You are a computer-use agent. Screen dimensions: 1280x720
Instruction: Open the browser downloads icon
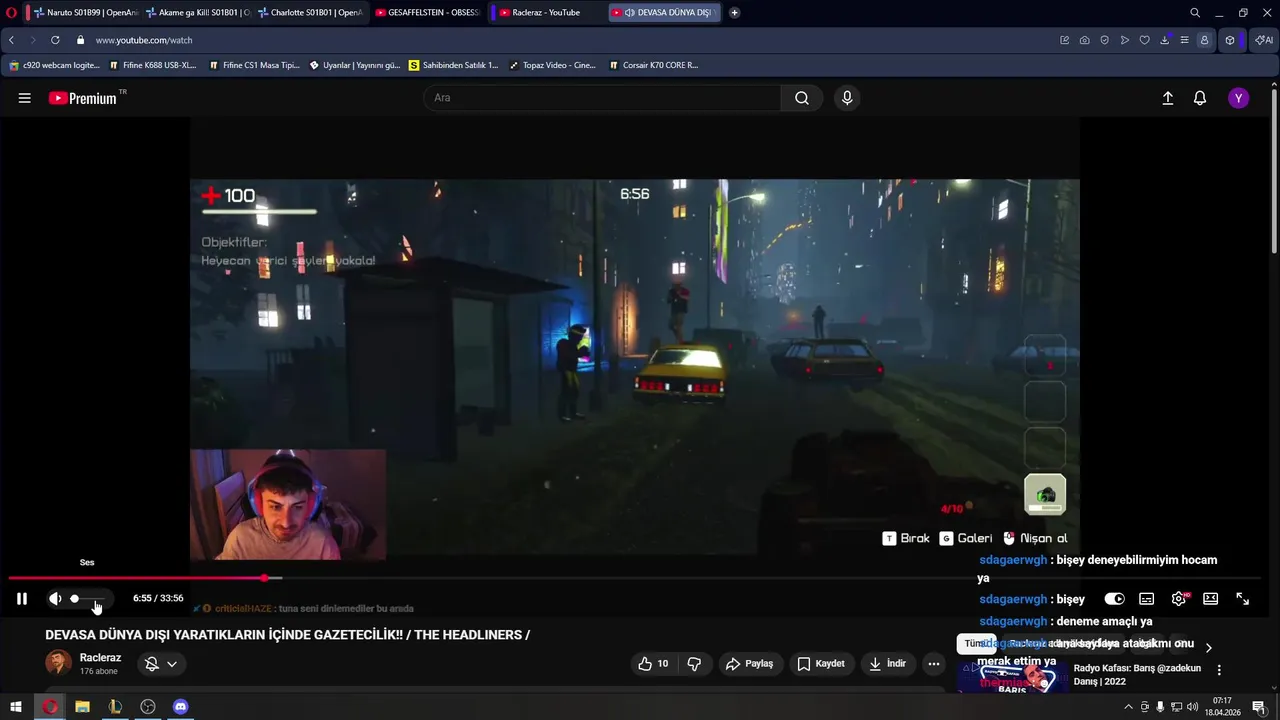click(x=1165, y=40)
